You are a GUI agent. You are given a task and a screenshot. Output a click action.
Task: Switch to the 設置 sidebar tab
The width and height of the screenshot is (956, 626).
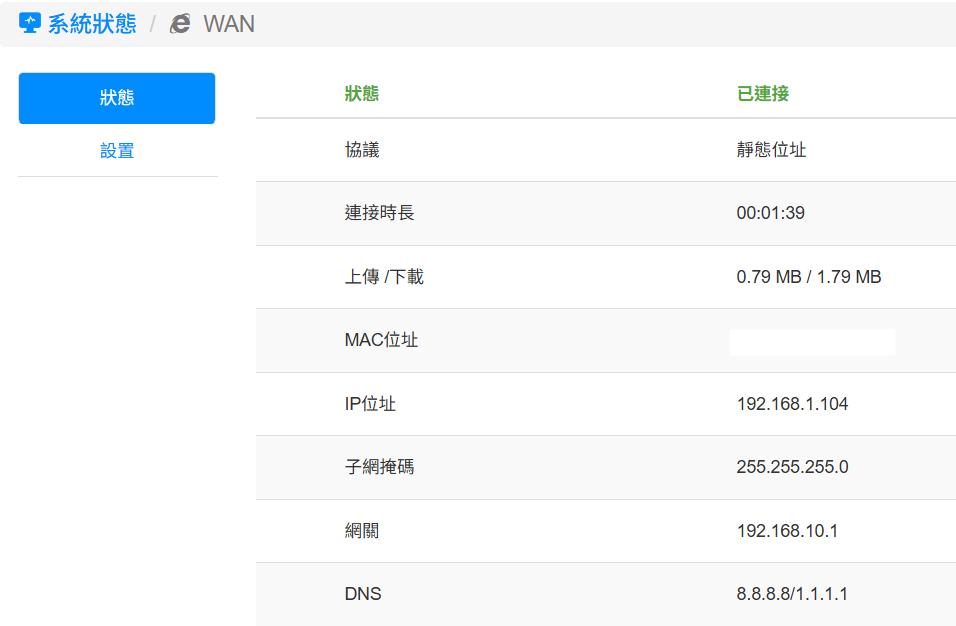click(117, 151)
